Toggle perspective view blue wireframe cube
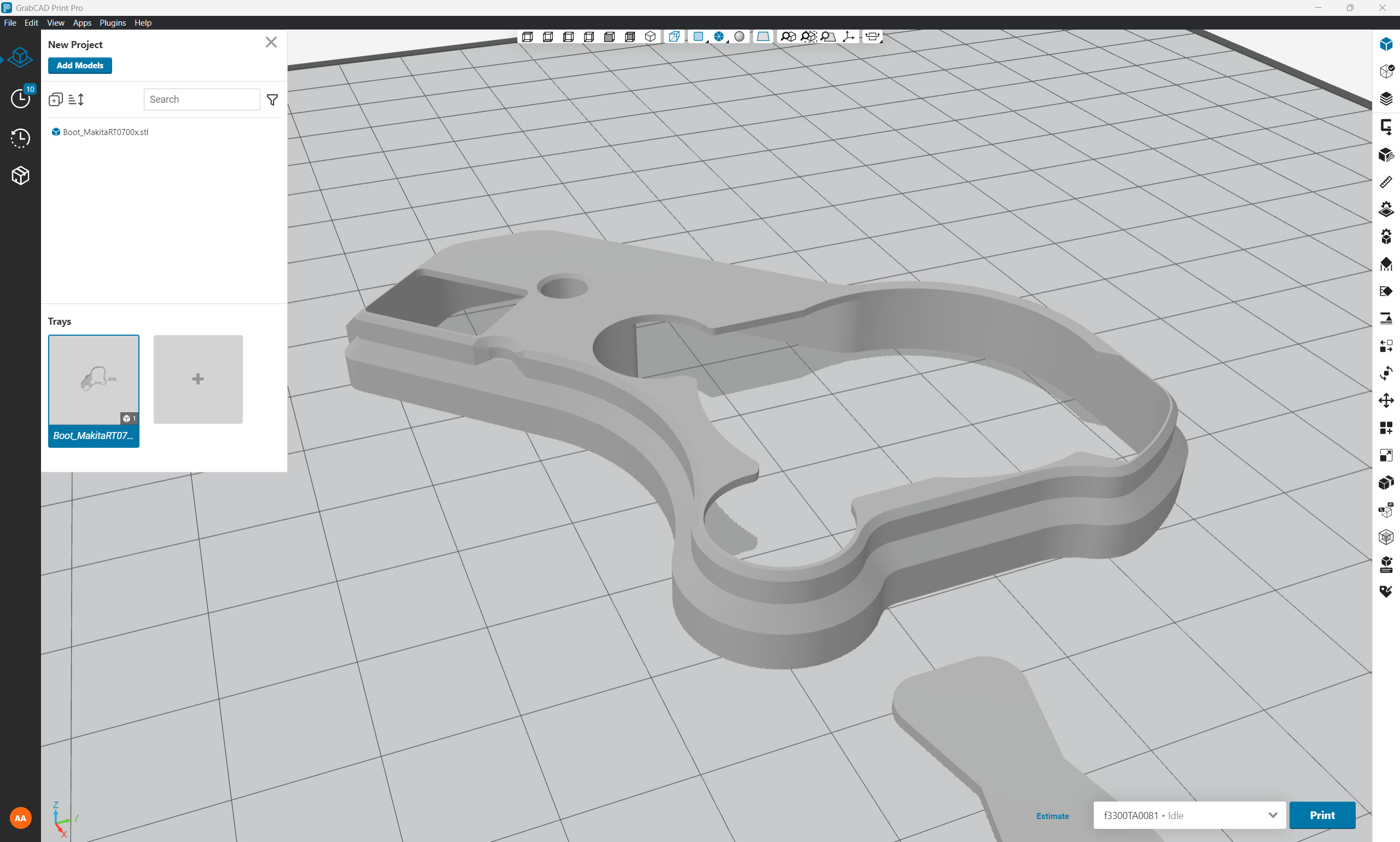Image resolution: width=1400 pixels, height=842 pixels. point(674,37)
